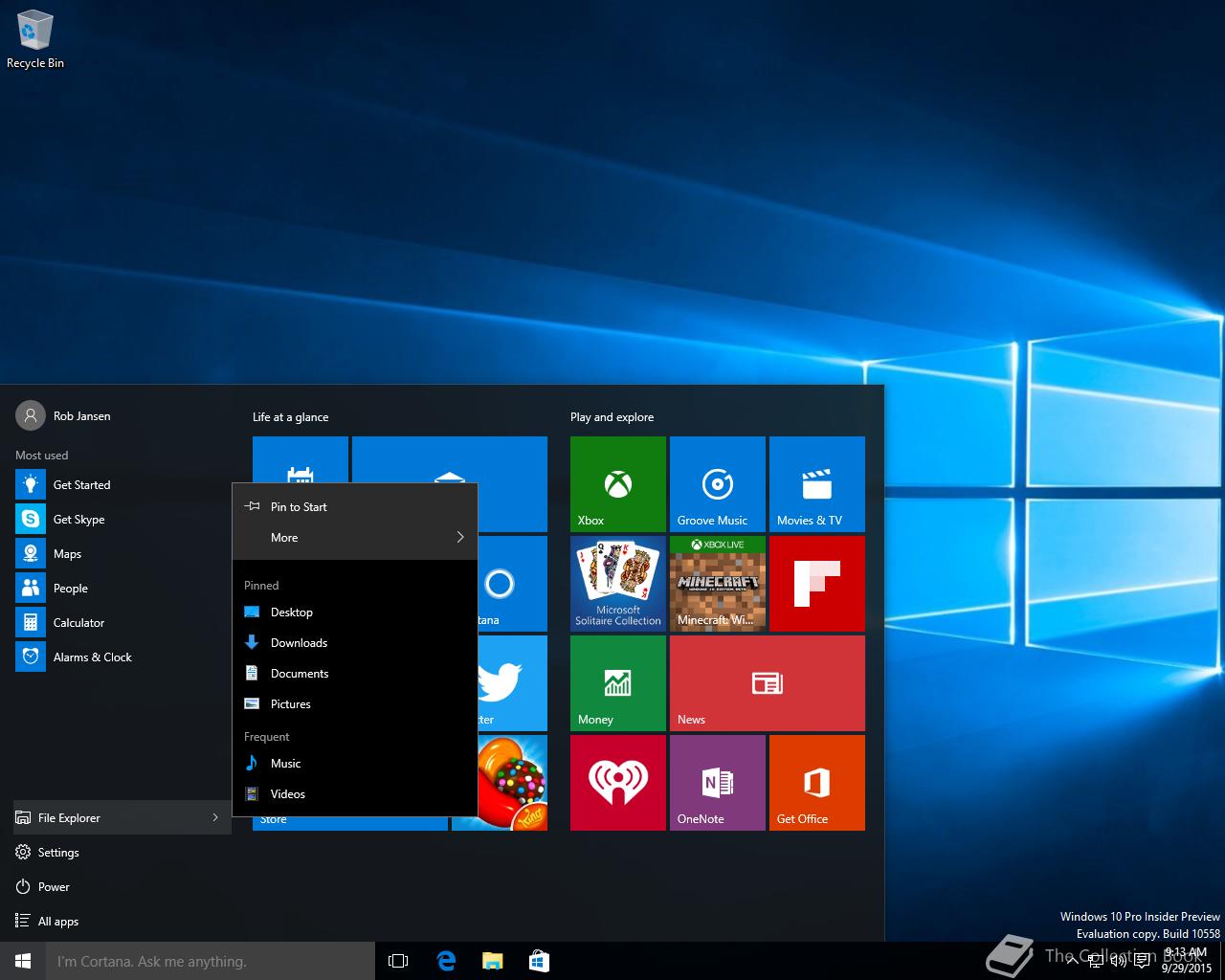1225x980 pixels.
Task: Expand File Explorer jump list arrow
Action: click(215, 817)
